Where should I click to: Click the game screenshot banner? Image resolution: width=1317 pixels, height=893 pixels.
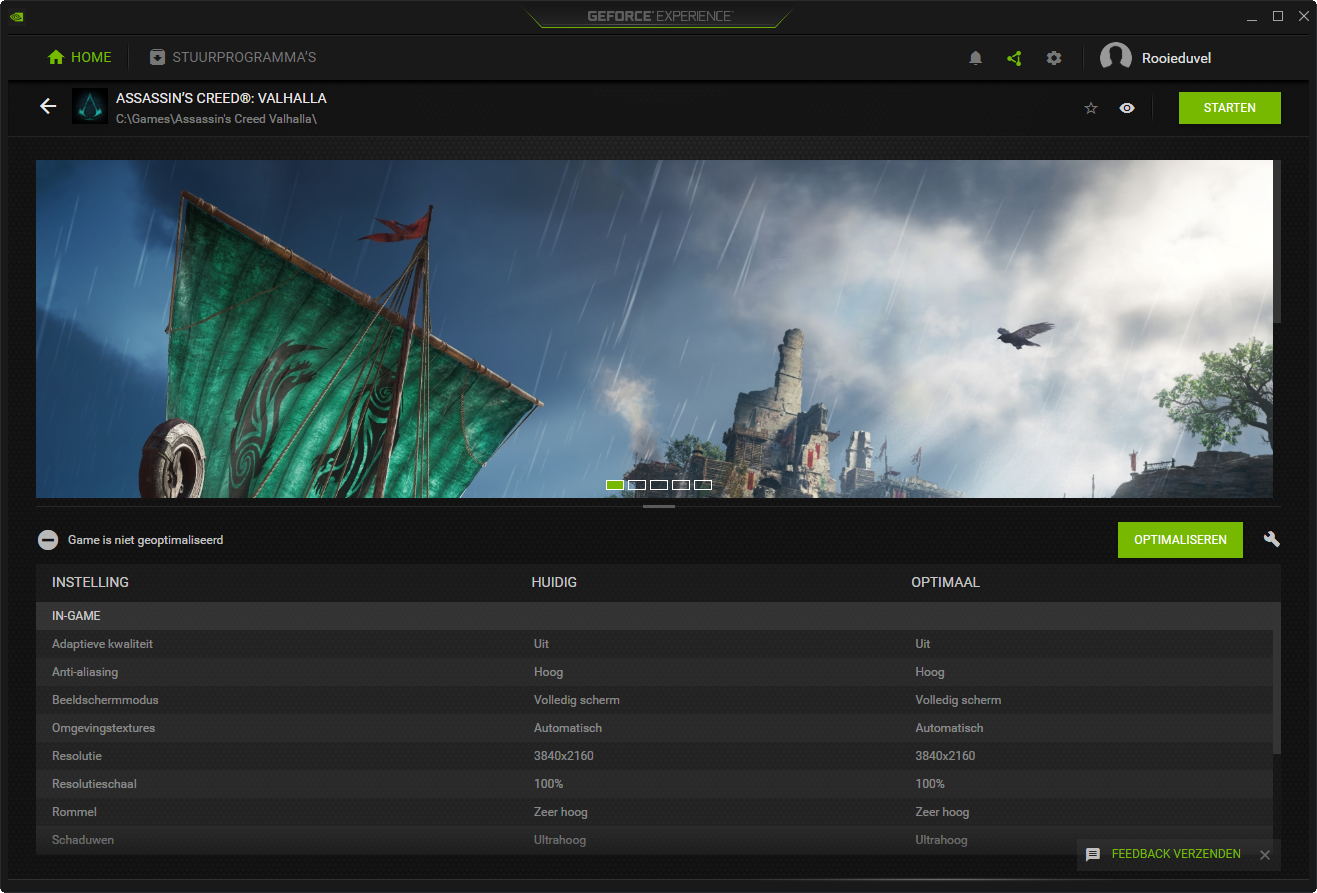coord(654,329)
